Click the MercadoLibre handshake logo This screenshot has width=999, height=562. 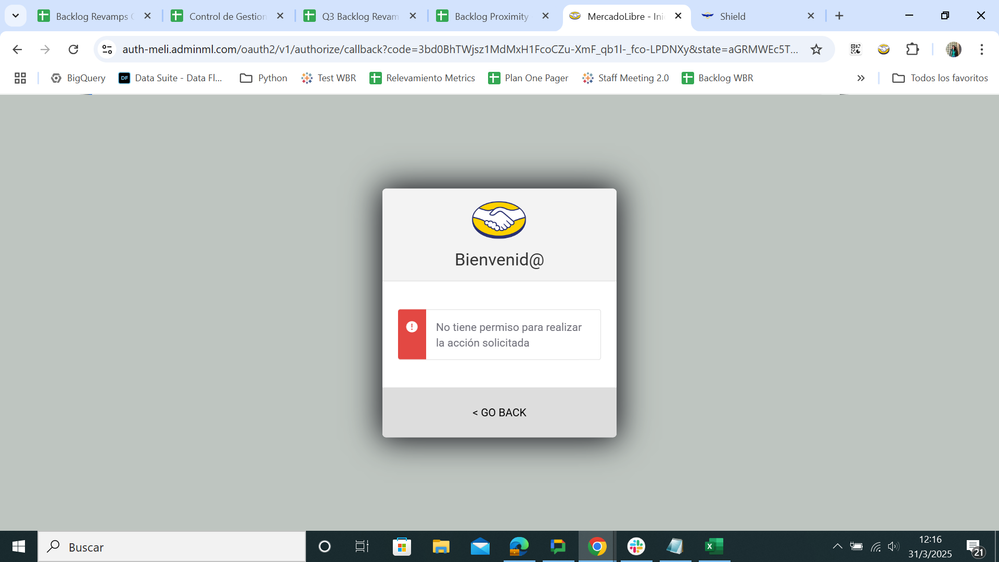(499, 220)
